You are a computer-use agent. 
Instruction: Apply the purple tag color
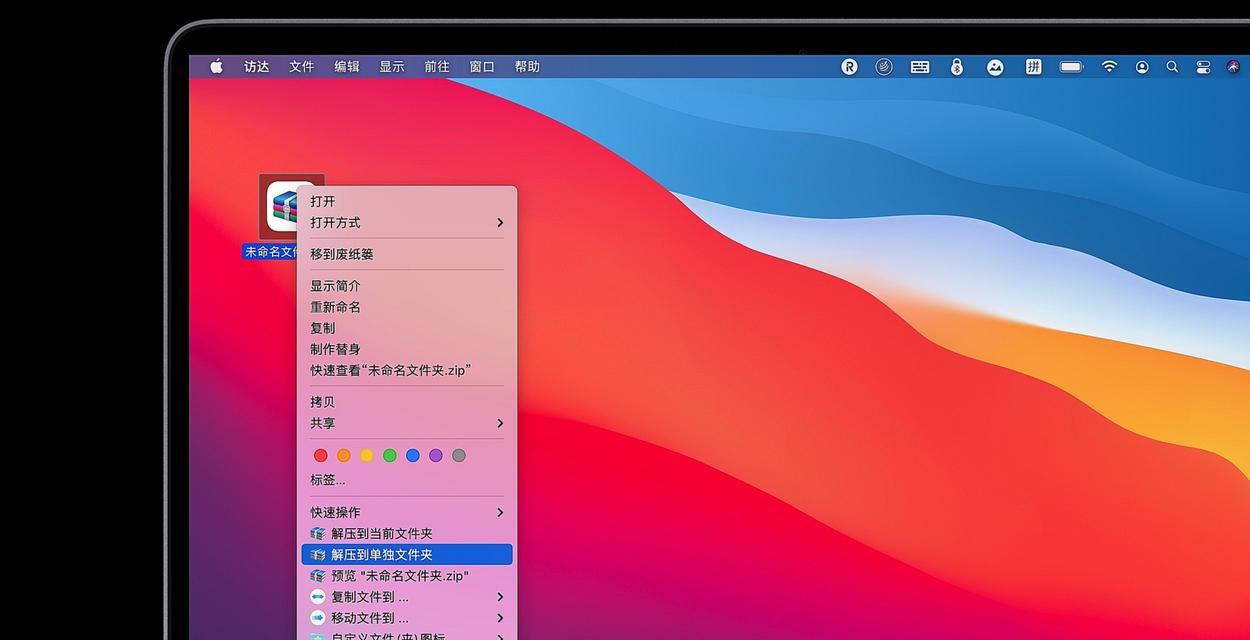coord(436,455)
